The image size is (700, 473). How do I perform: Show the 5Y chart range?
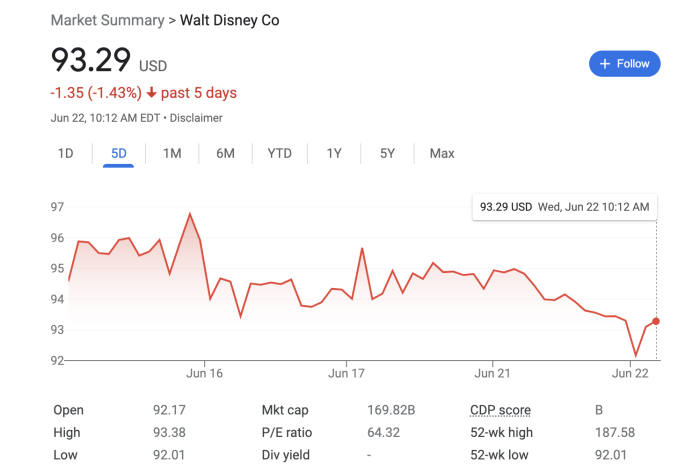point(387,153)
